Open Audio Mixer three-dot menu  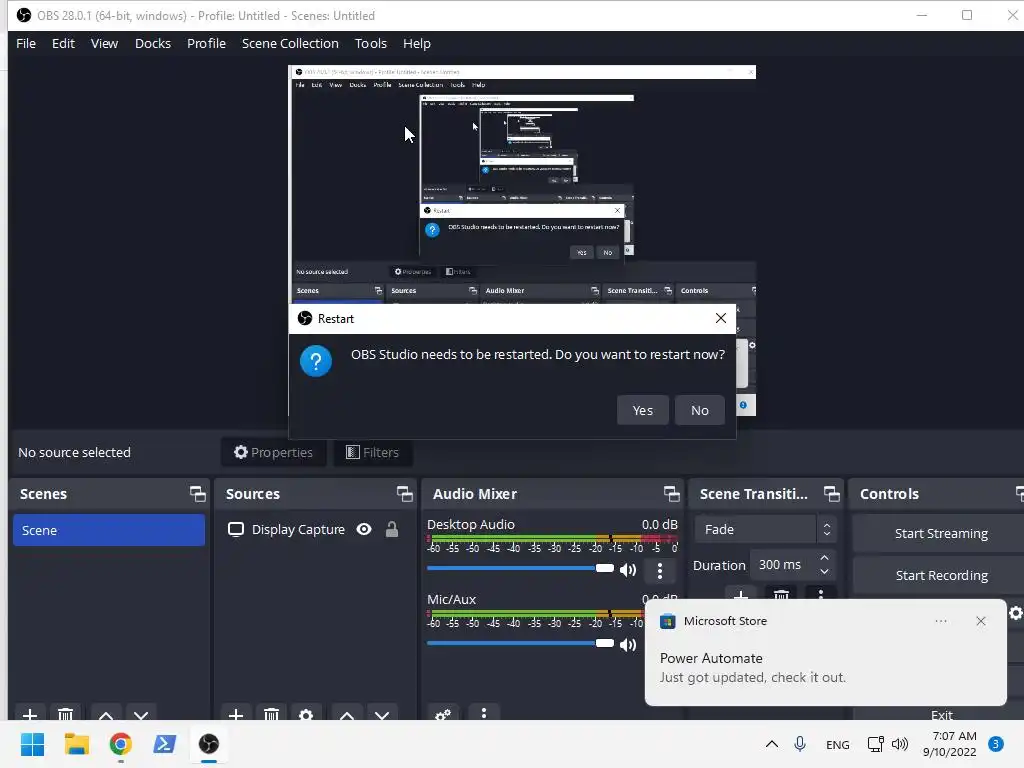point(483,713)
